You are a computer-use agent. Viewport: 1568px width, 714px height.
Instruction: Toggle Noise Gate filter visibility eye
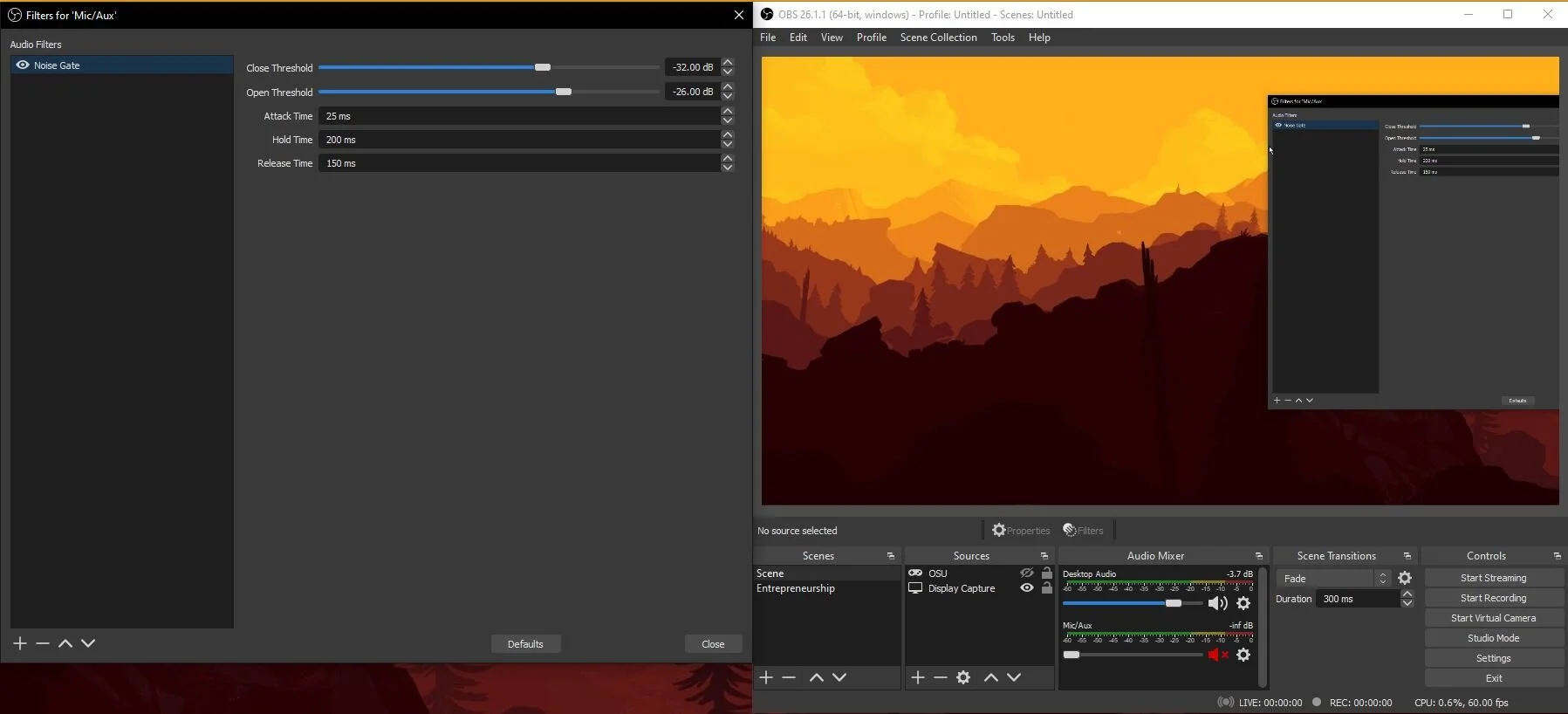(x=23, y=65)
